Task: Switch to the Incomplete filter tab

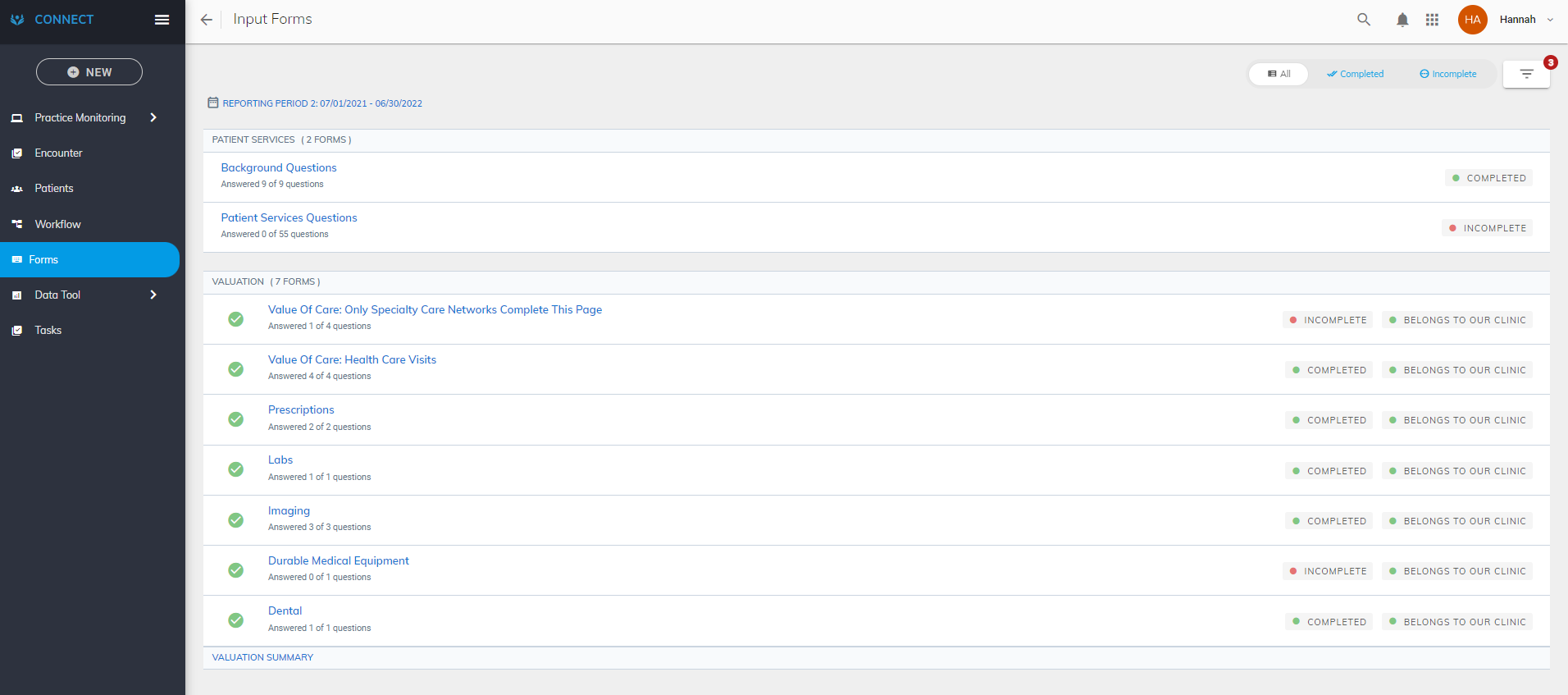Action: click(1448, 74)
